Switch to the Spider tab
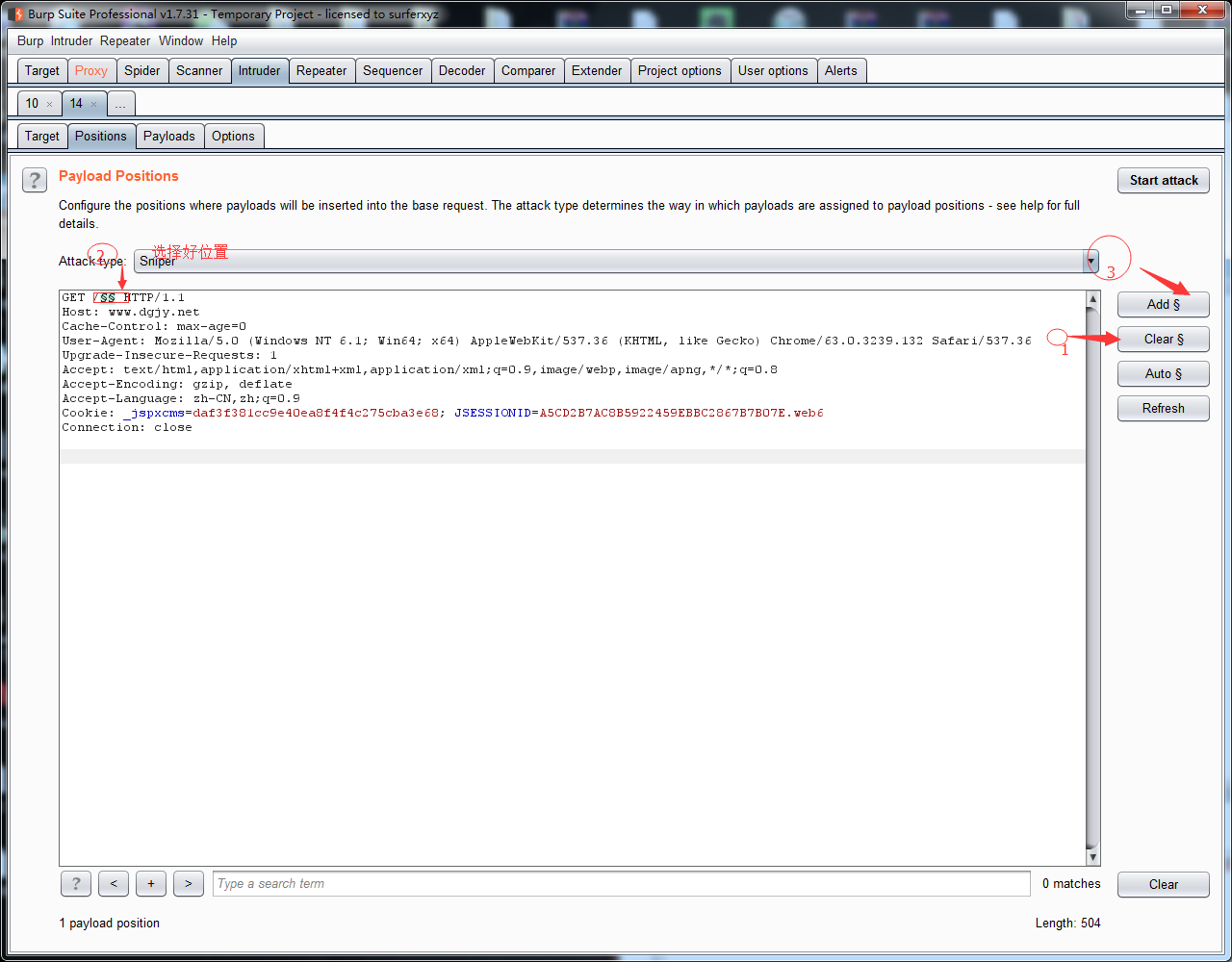Viewport: 1232px width, 962px height. click(142, 70)
